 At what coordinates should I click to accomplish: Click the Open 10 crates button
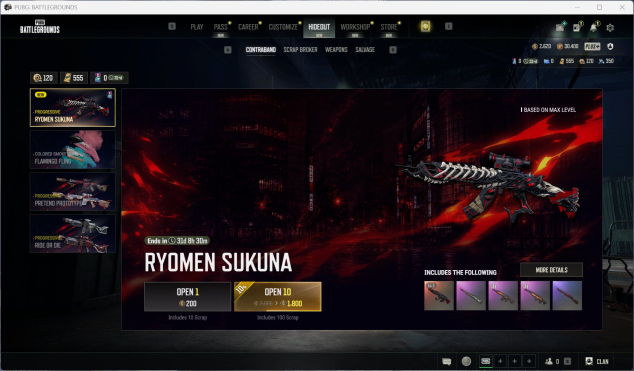(x=278, y=297)
